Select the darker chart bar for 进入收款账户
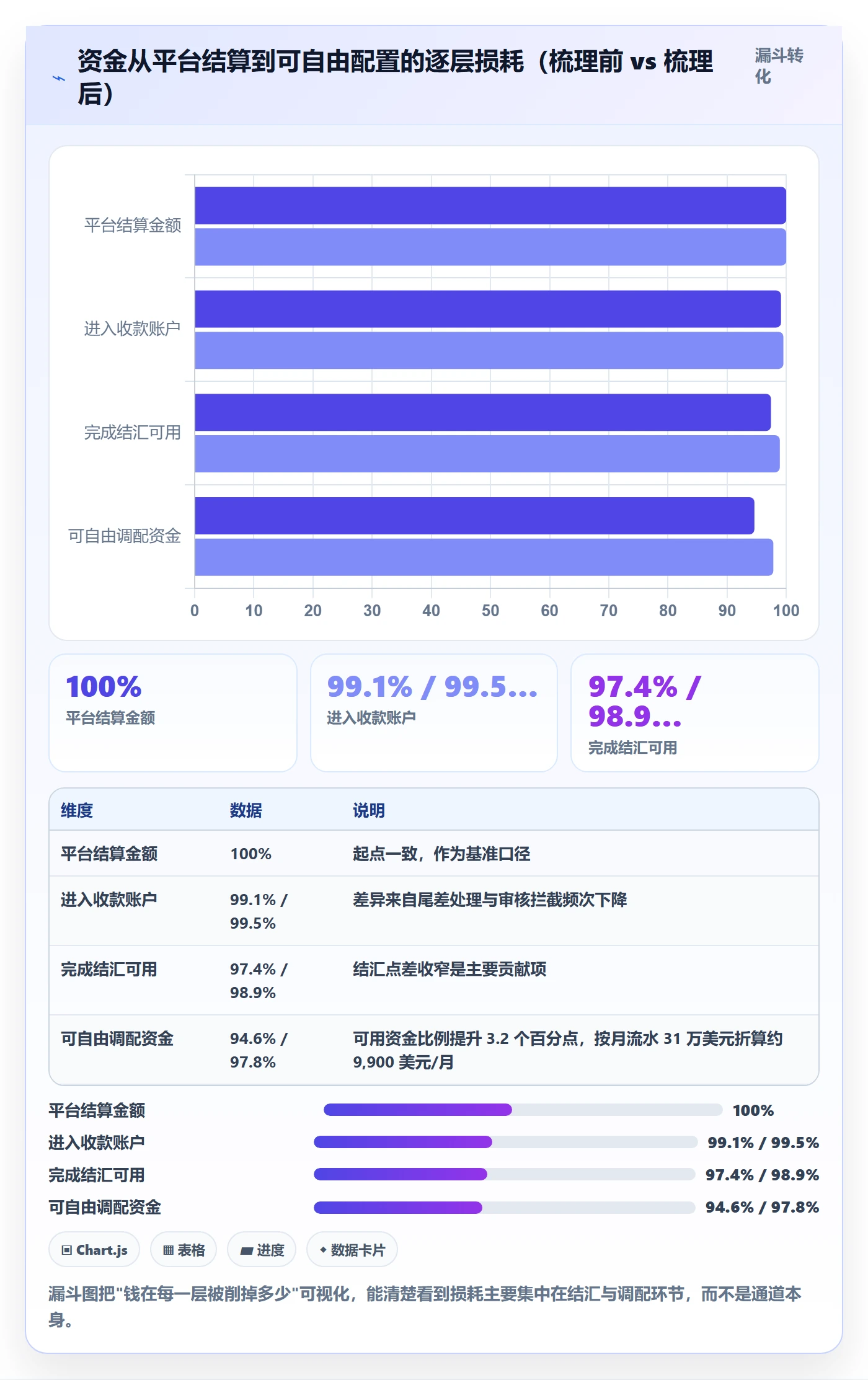 point(488,309)
